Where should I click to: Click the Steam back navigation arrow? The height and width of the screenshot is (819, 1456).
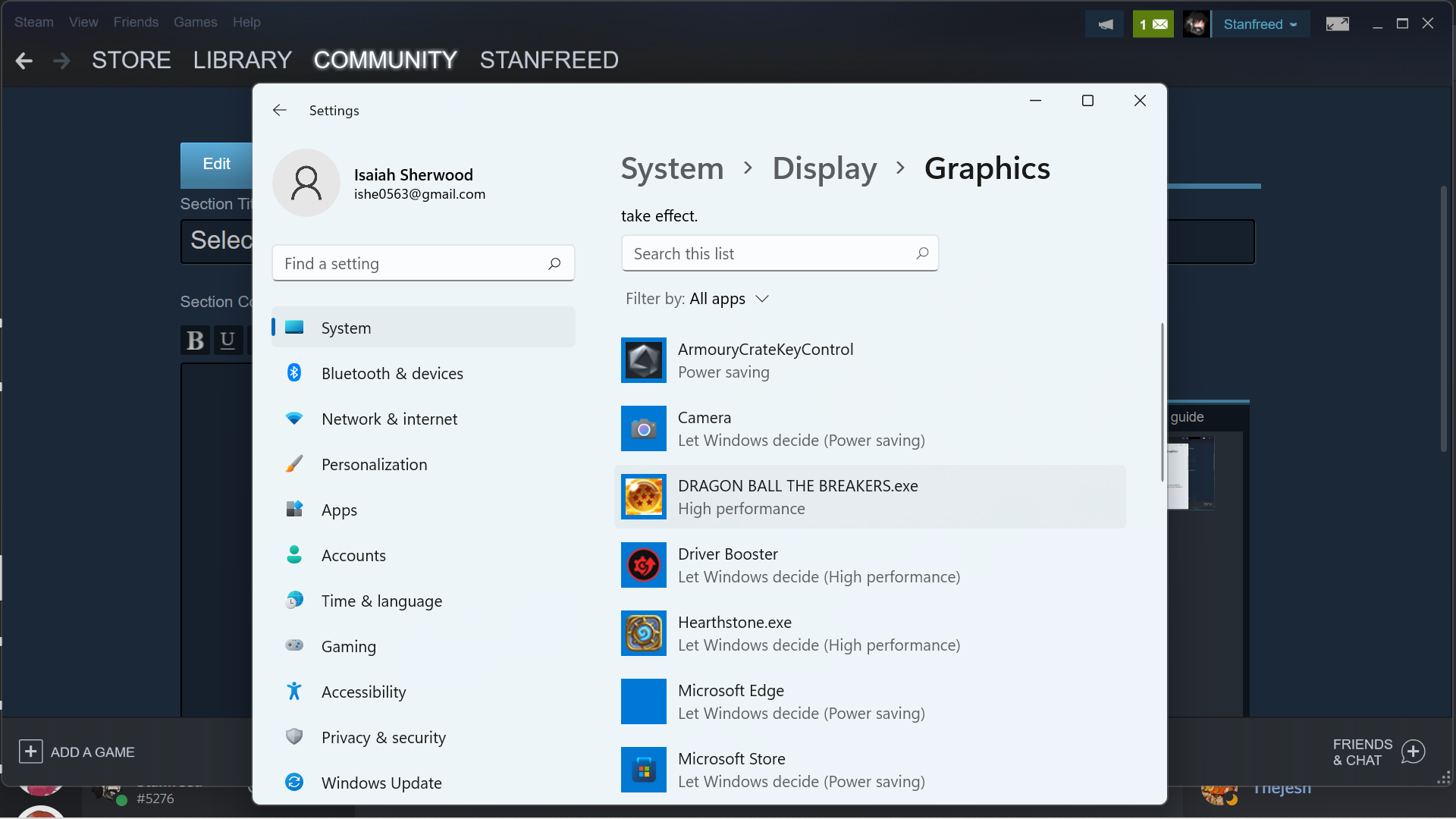[x=24, y=61]
